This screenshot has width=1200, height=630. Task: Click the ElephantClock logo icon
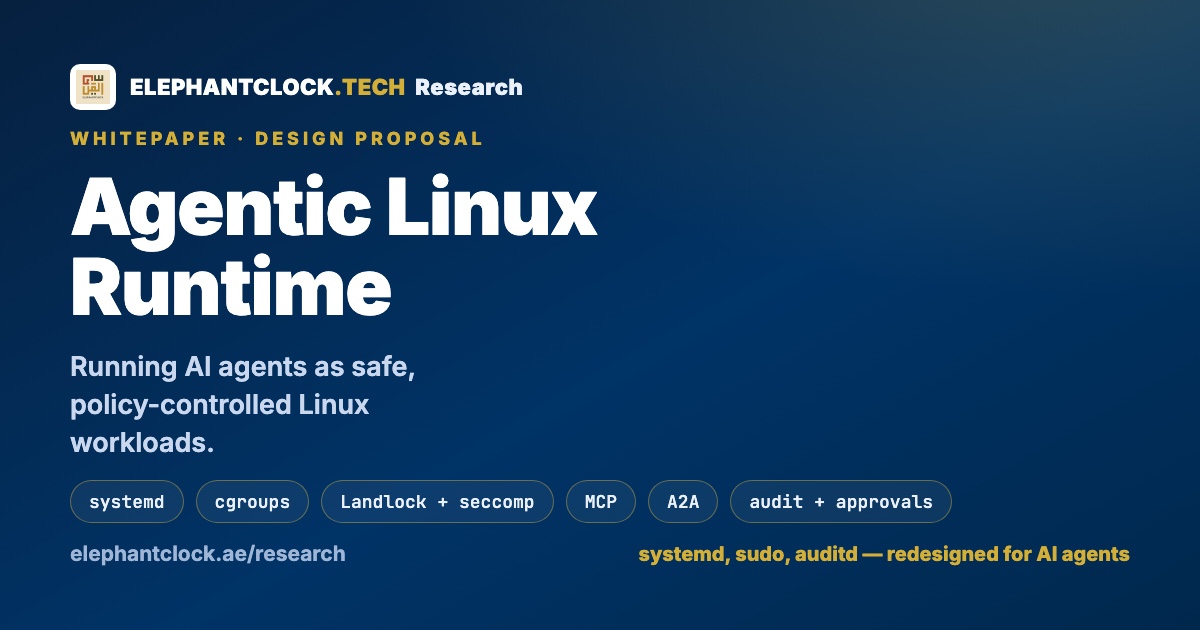tap(93, 87)
